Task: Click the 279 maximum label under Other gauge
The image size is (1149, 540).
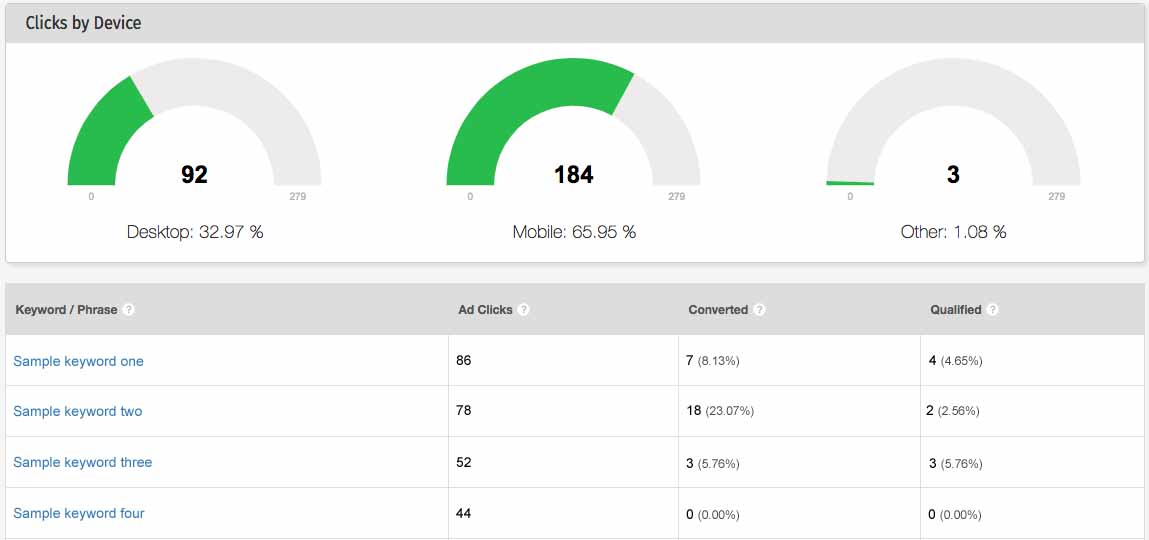Action: pos(1056,196)
